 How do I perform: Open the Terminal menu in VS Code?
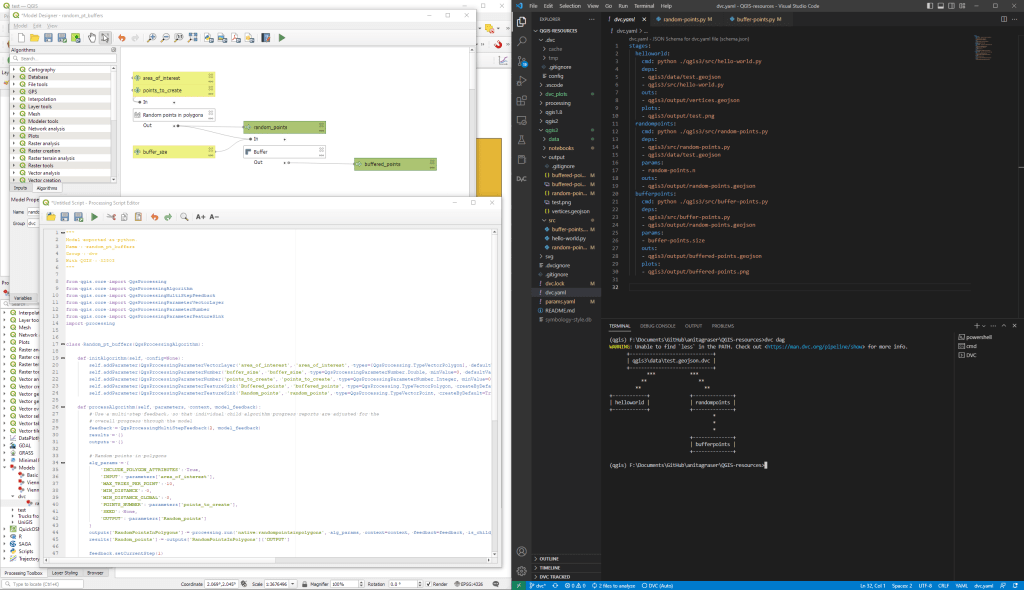(x=643, y=6)
